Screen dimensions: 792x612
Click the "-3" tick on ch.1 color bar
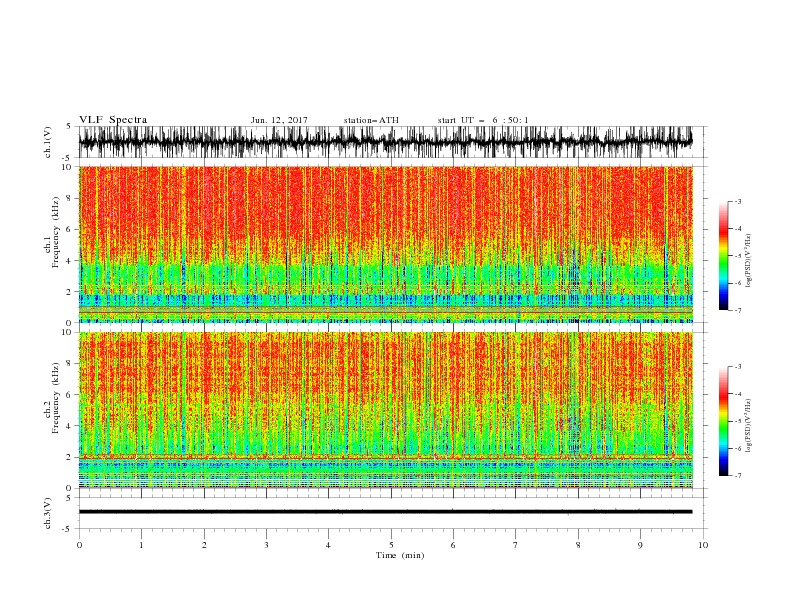pos(738,201)
